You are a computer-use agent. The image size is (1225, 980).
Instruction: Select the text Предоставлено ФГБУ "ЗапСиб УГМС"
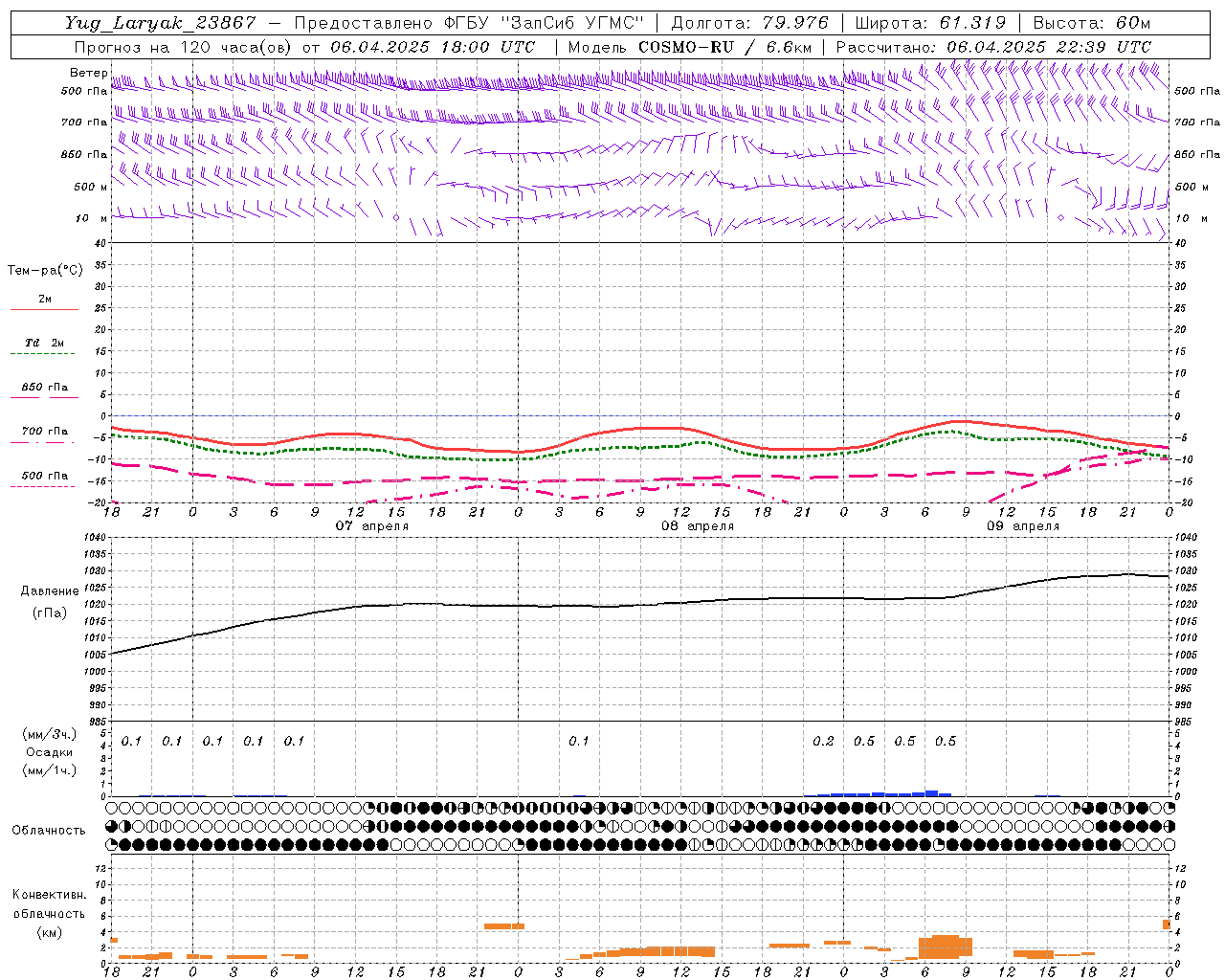(469, 23)
